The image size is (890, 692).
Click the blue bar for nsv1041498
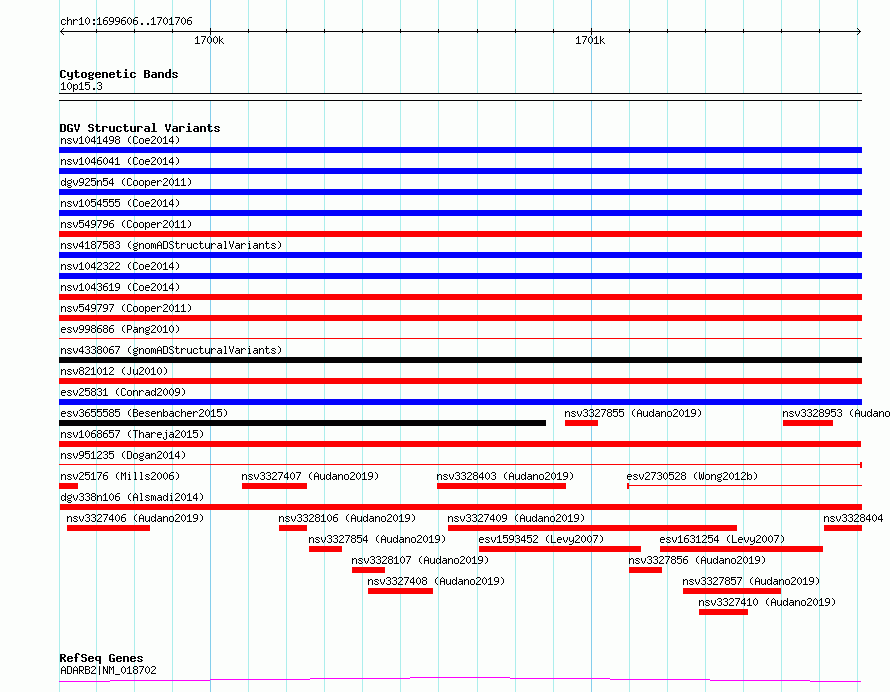point(460,150)
